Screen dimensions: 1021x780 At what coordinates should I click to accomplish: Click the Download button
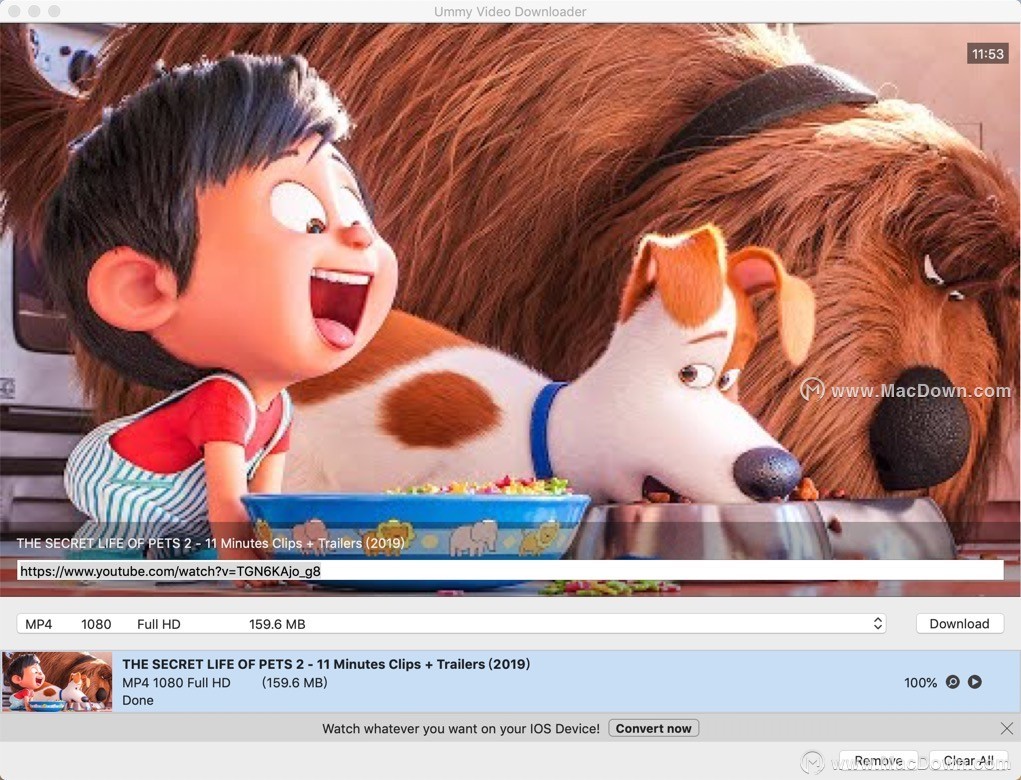[x=959, y=624]
